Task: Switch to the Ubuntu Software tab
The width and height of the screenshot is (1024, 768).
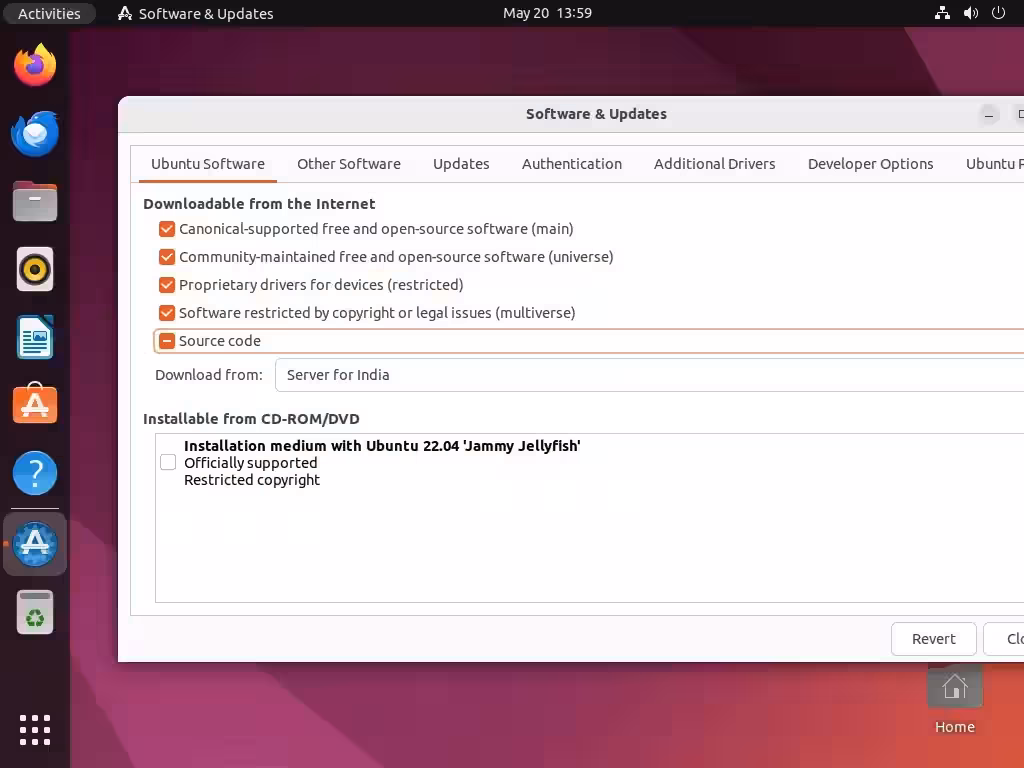Action: (x=208, y=164)
